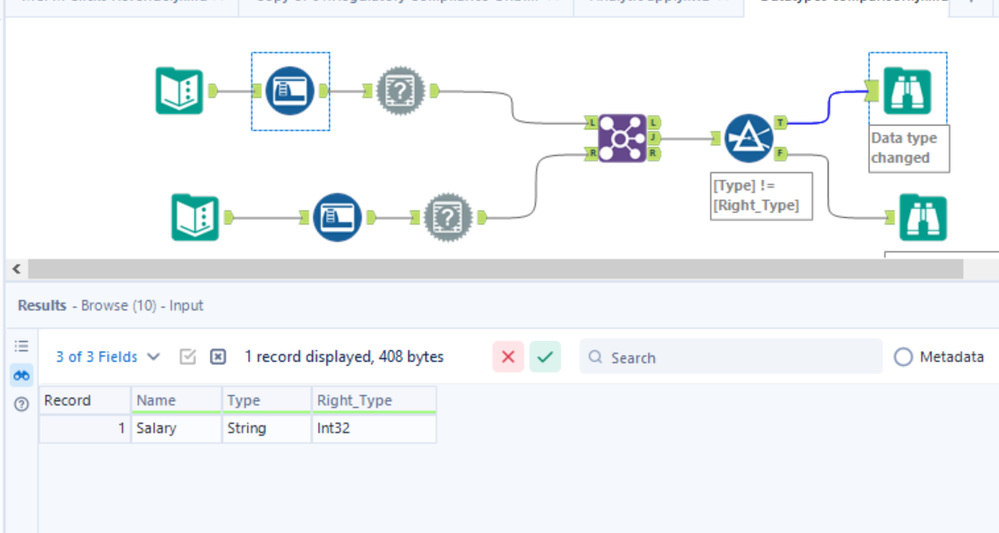Click the select all fields checkmark icon
The height and width of the screenshot is (533, 999).
pyautogui.click(x=187, y=357)
